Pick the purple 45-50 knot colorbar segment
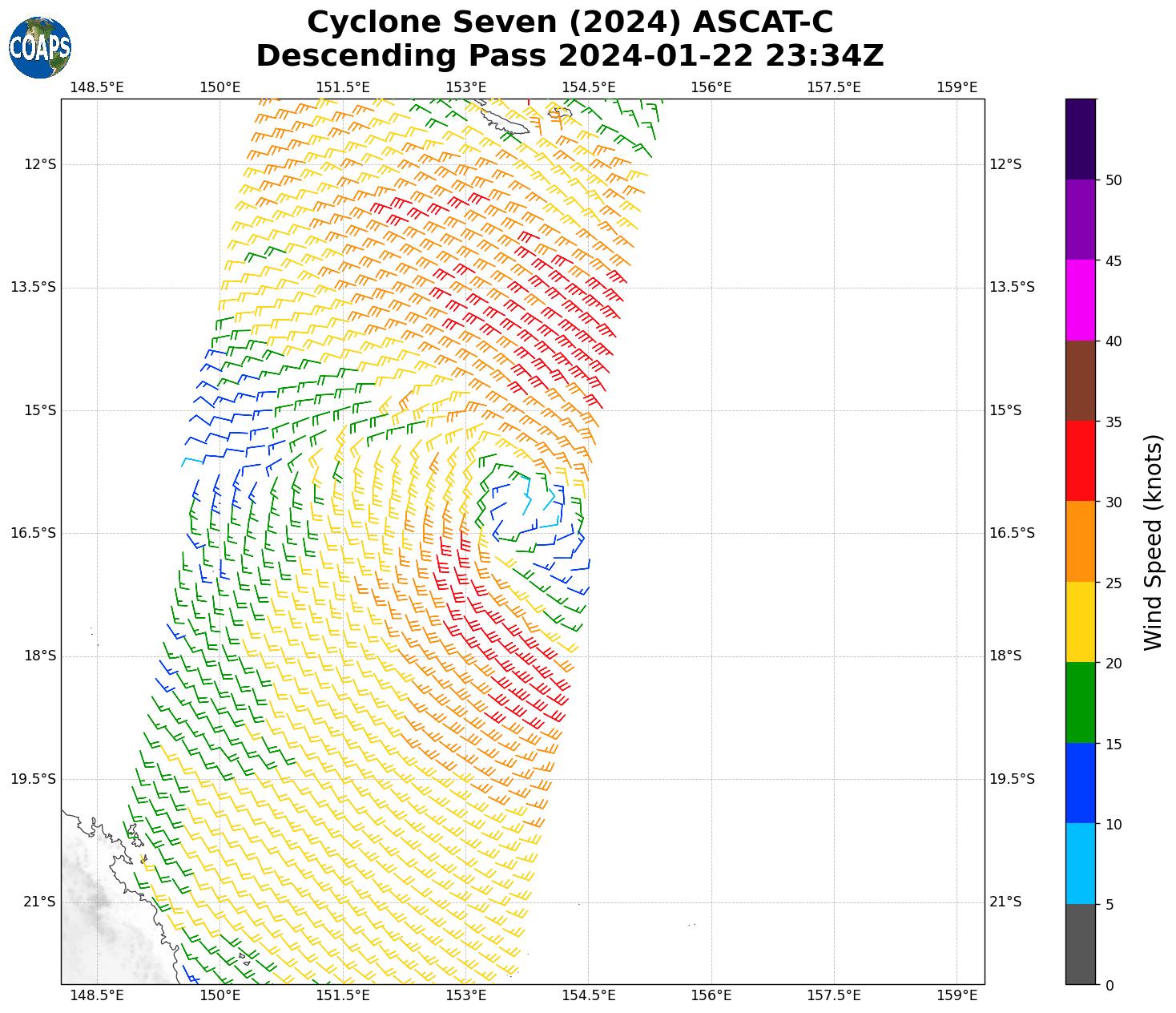 tap(1080, 220)
